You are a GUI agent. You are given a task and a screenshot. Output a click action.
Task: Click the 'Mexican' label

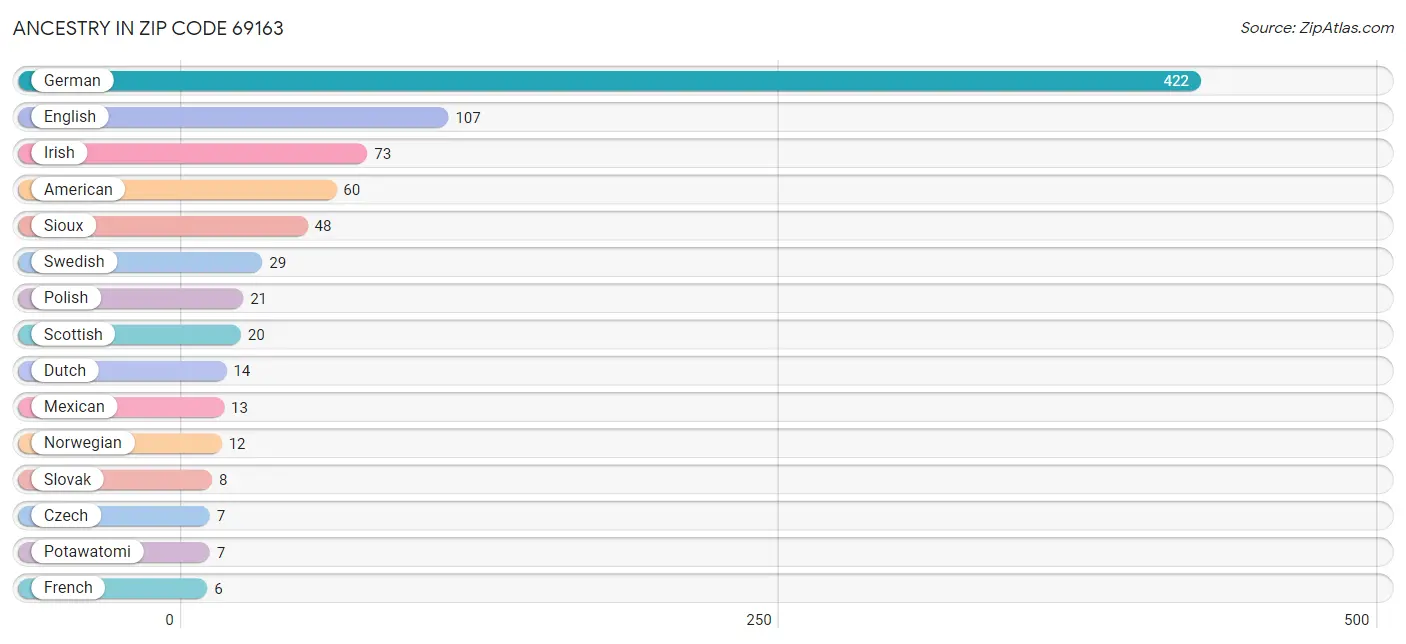[74, 407]
